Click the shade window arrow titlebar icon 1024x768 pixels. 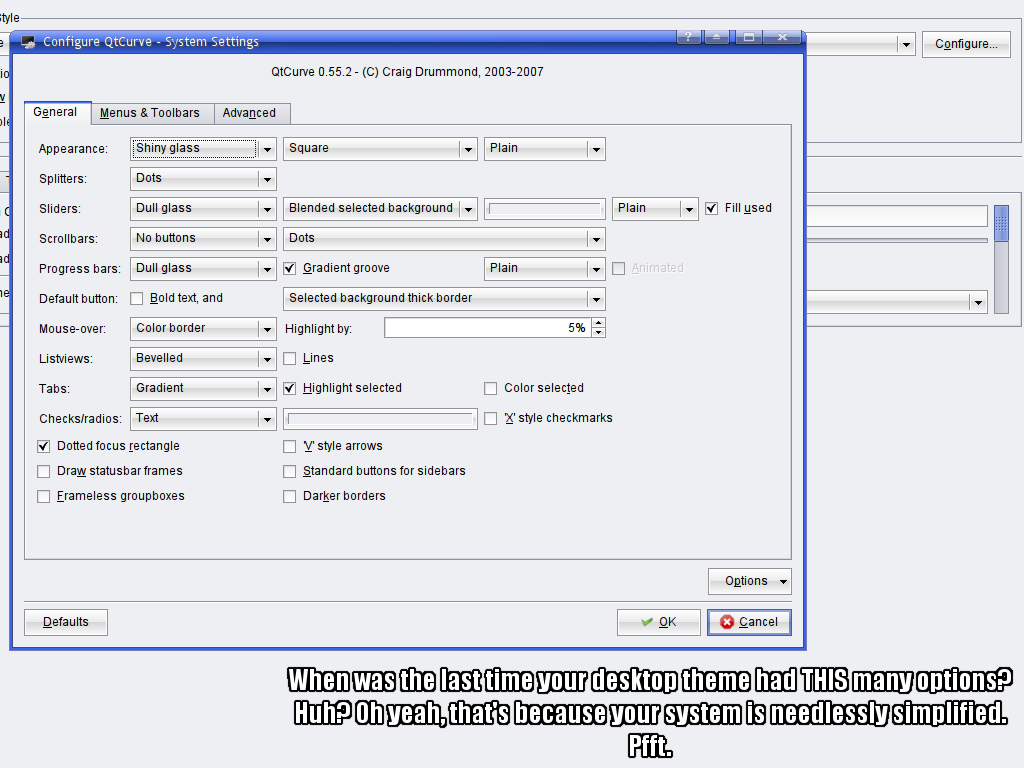coord(716,37)
